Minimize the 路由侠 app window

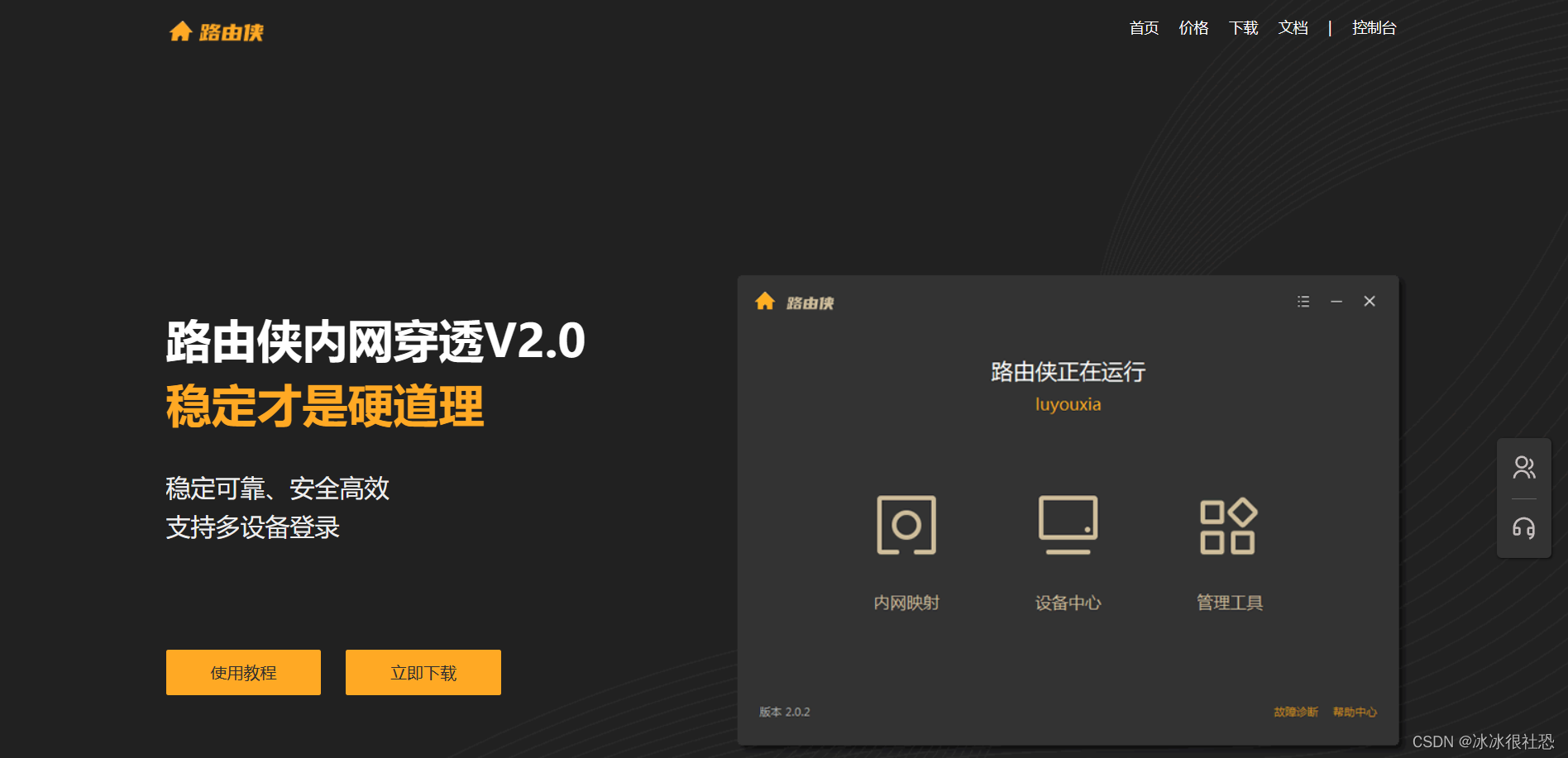coord(1336,302)
